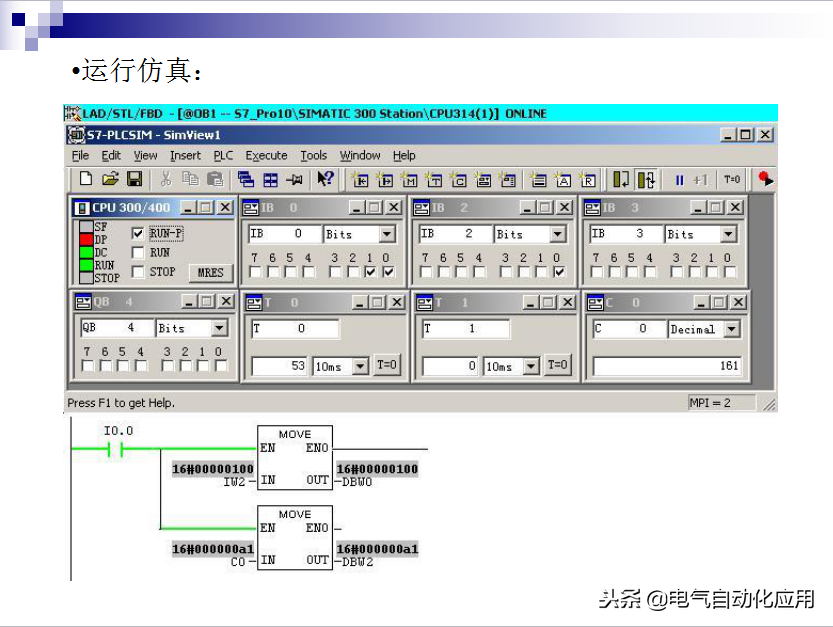Click the T 0 timer value field showing 53
The image size is (833, 627).
[x=279, y=366]
